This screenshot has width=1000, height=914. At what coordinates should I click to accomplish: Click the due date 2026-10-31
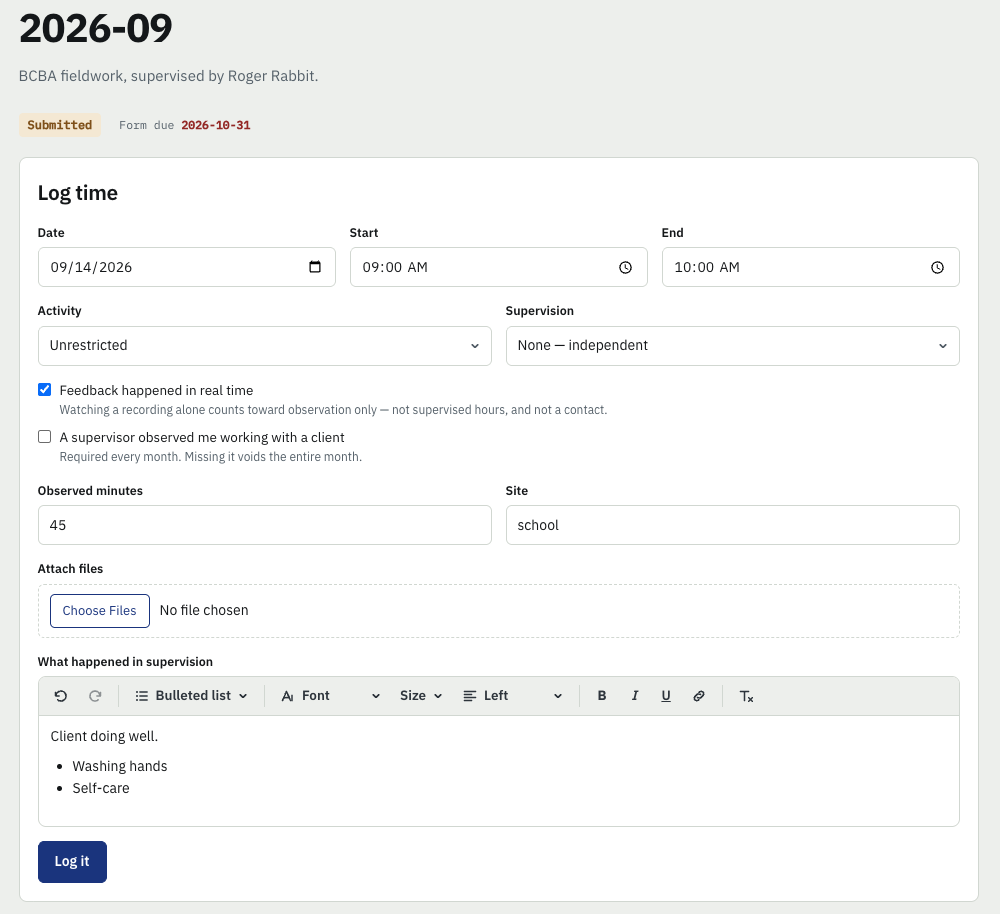(x=216, y=125)
